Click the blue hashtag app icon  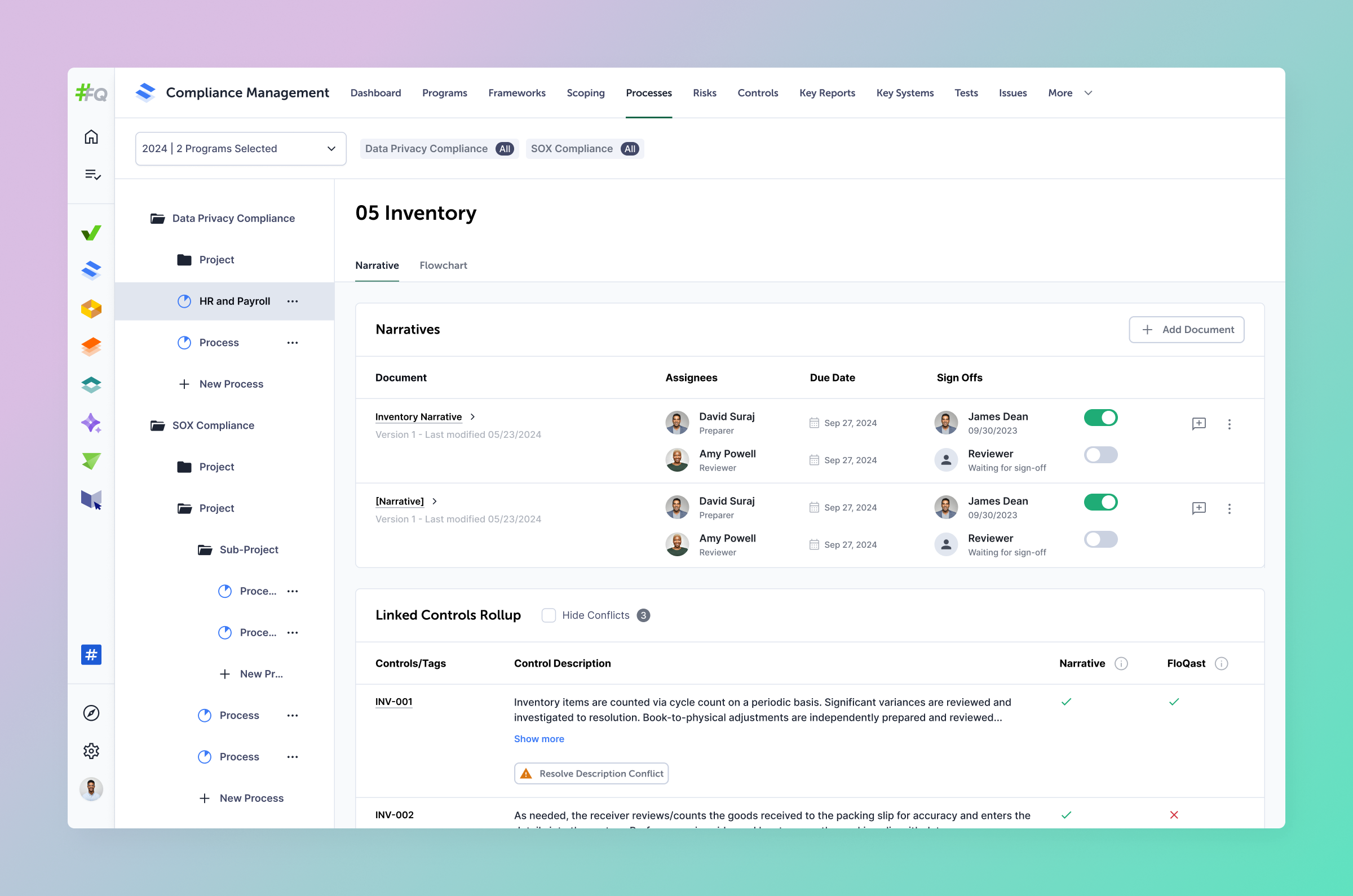pos(91,655)
